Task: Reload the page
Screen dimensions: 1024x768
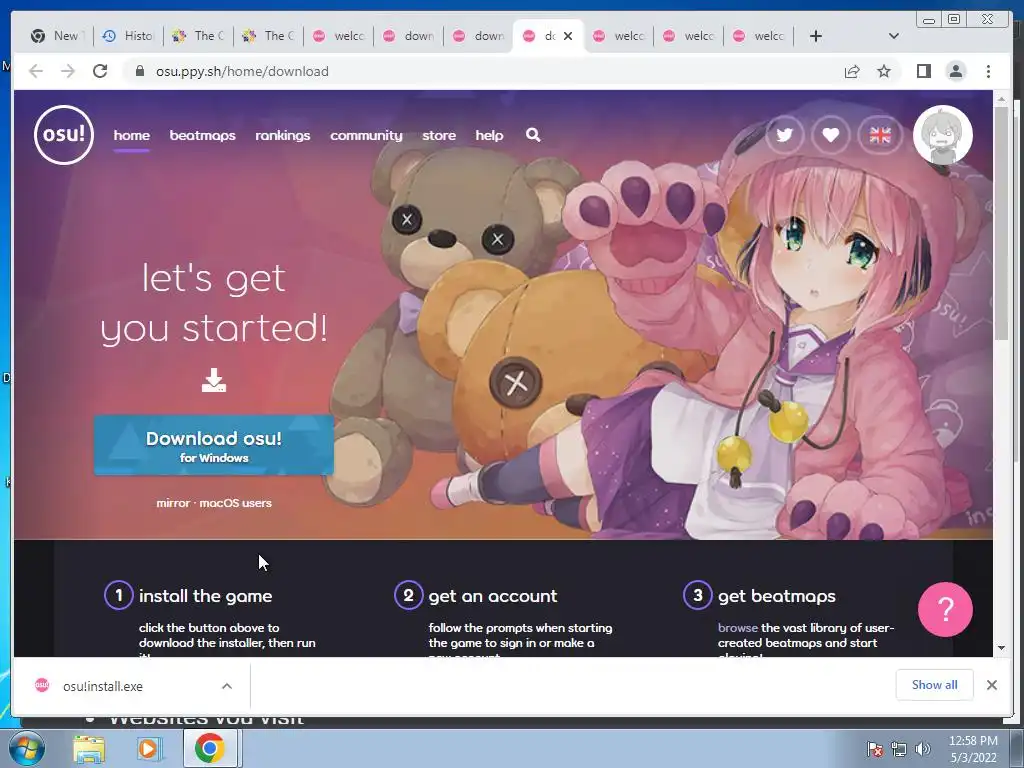Action: [x=100, y=71]
